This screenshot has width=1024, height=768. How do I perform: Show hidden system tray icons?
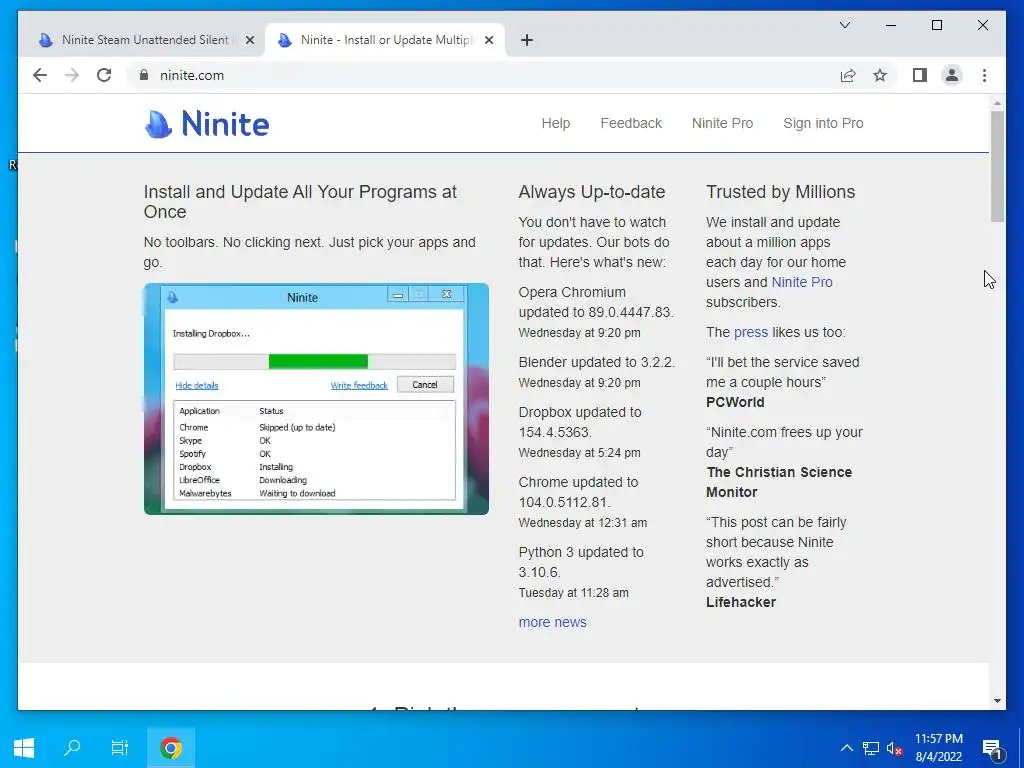click(x=846, y=748)
